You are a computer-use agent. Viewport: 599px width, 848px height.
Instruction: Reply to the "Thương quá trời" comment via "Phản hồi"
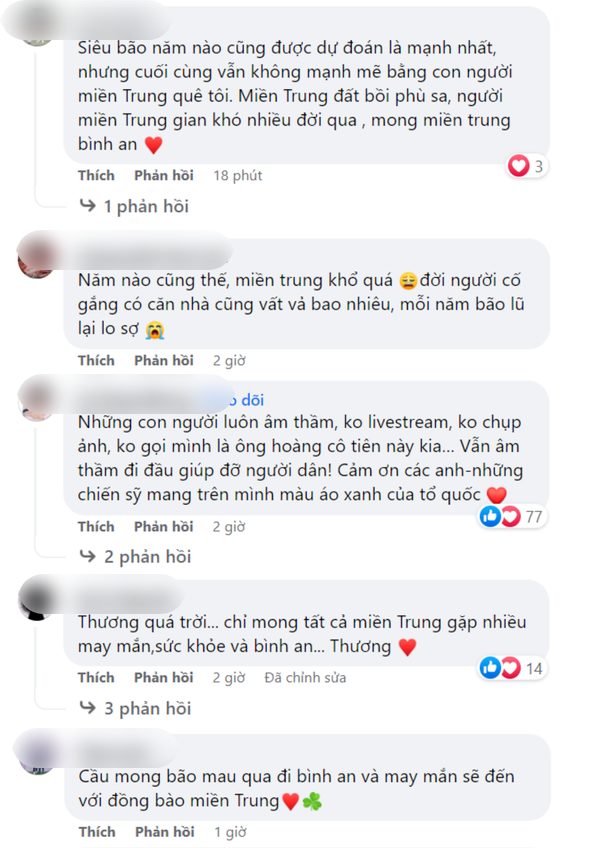(x=164, y=678)
